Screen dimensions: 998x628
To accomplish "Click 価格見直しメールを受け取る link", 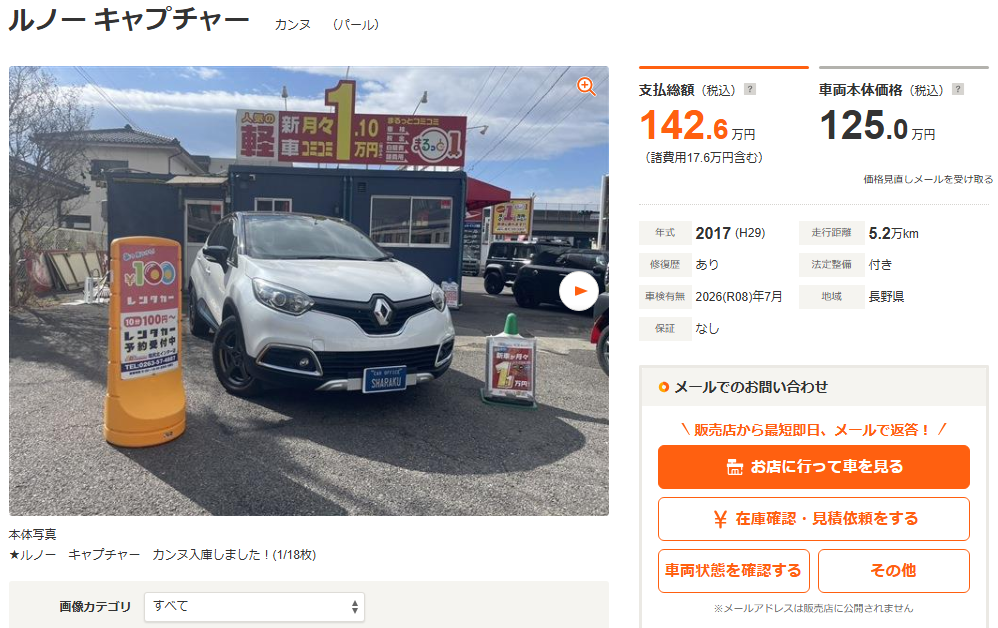I will pyautogui.click(x=928, y=179).
